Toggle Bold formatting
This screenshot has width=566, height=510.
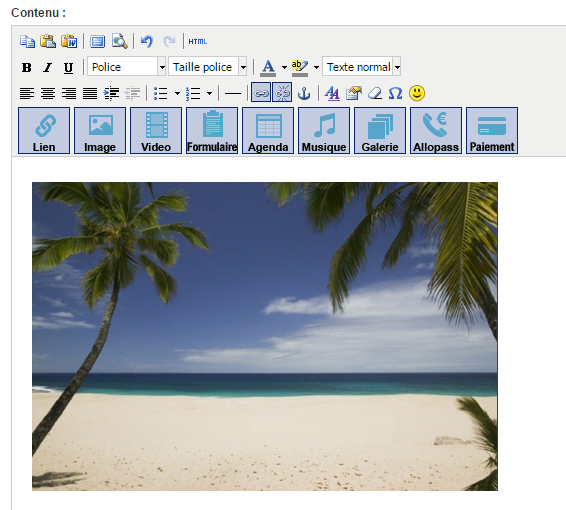click(x=26, y=67)
